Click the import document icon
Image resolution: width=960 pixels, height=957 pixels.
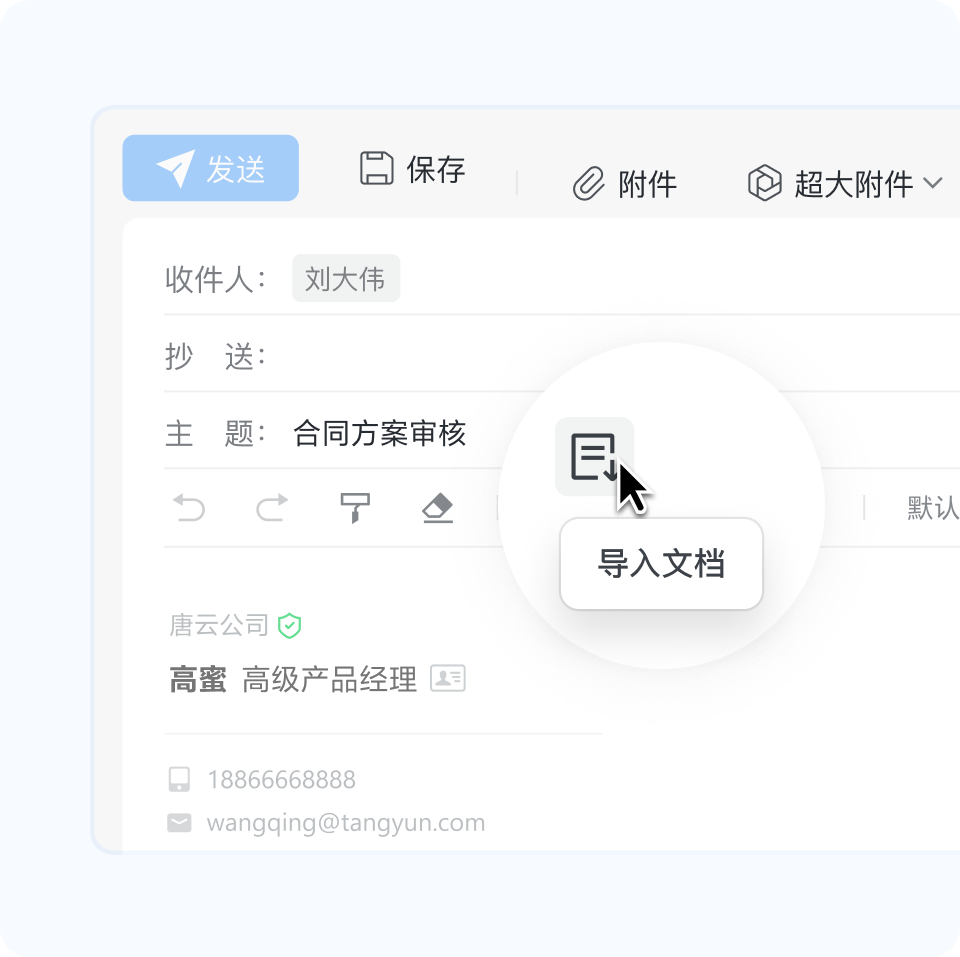(x=595, y=456)
